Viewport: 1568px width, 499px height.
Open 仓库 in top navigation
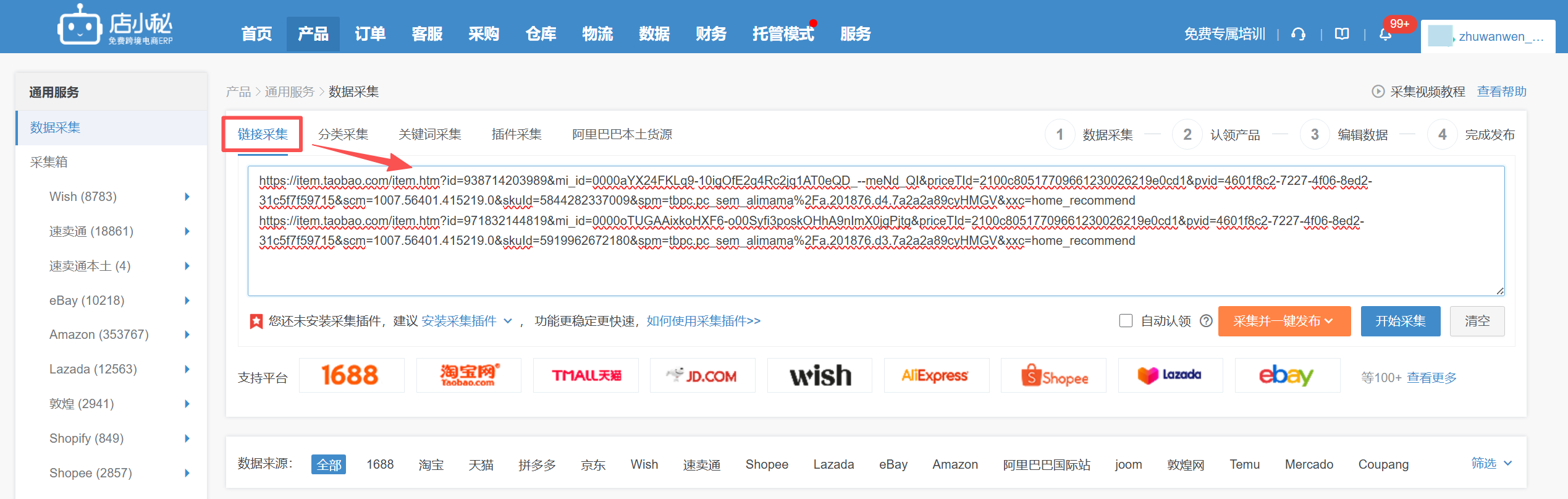tap(541, 34)
